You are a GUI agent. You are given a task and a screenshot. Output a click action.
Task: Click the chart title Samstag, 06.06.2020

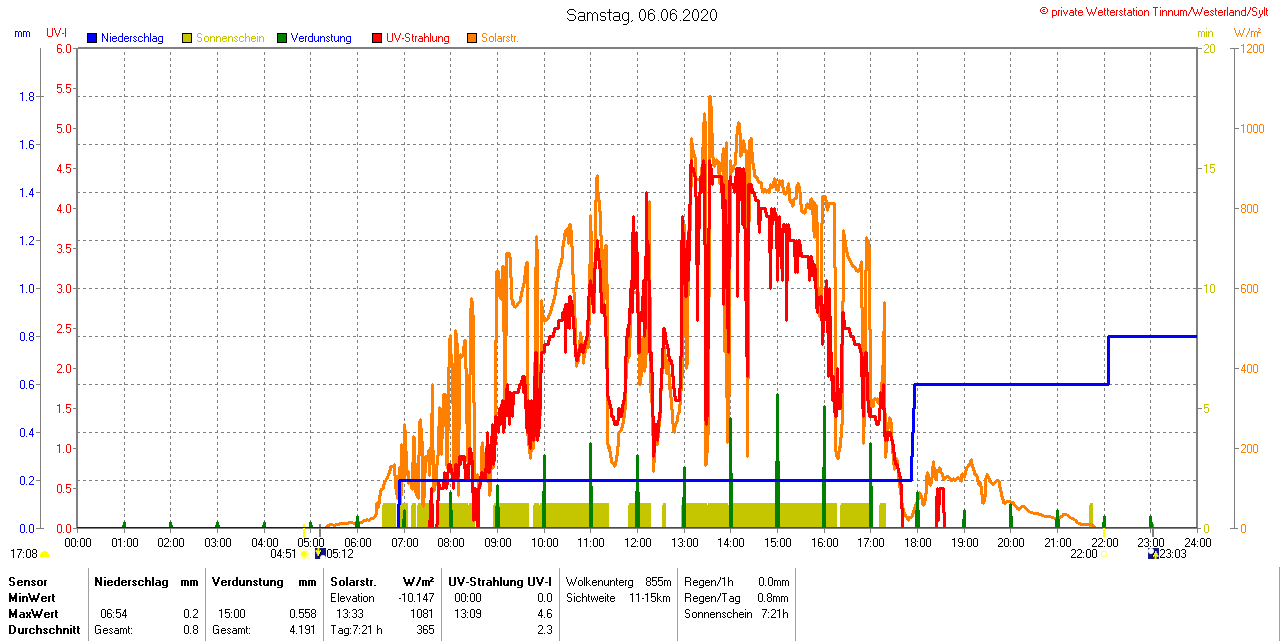tap(641, 15)
